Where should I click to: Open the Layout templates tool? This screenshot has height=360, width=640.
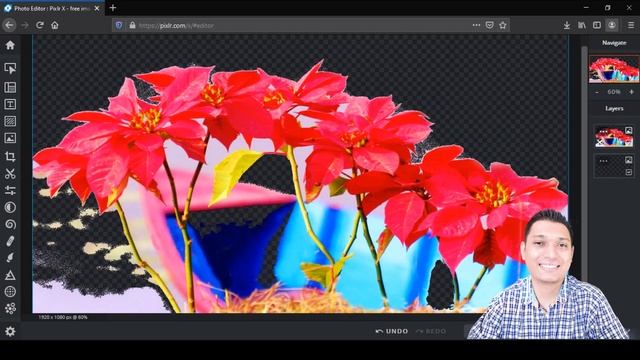point(10,87)
